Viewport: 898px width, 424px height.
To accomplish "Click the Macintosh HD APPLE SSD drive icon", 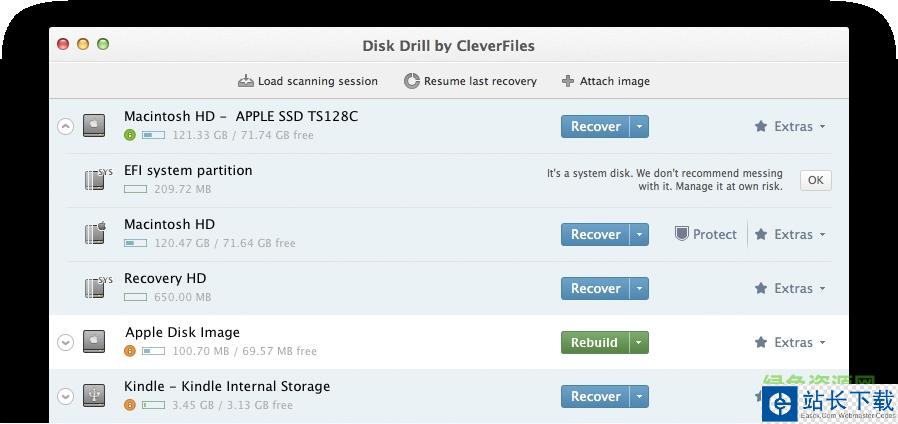I will tap(94, 126).
